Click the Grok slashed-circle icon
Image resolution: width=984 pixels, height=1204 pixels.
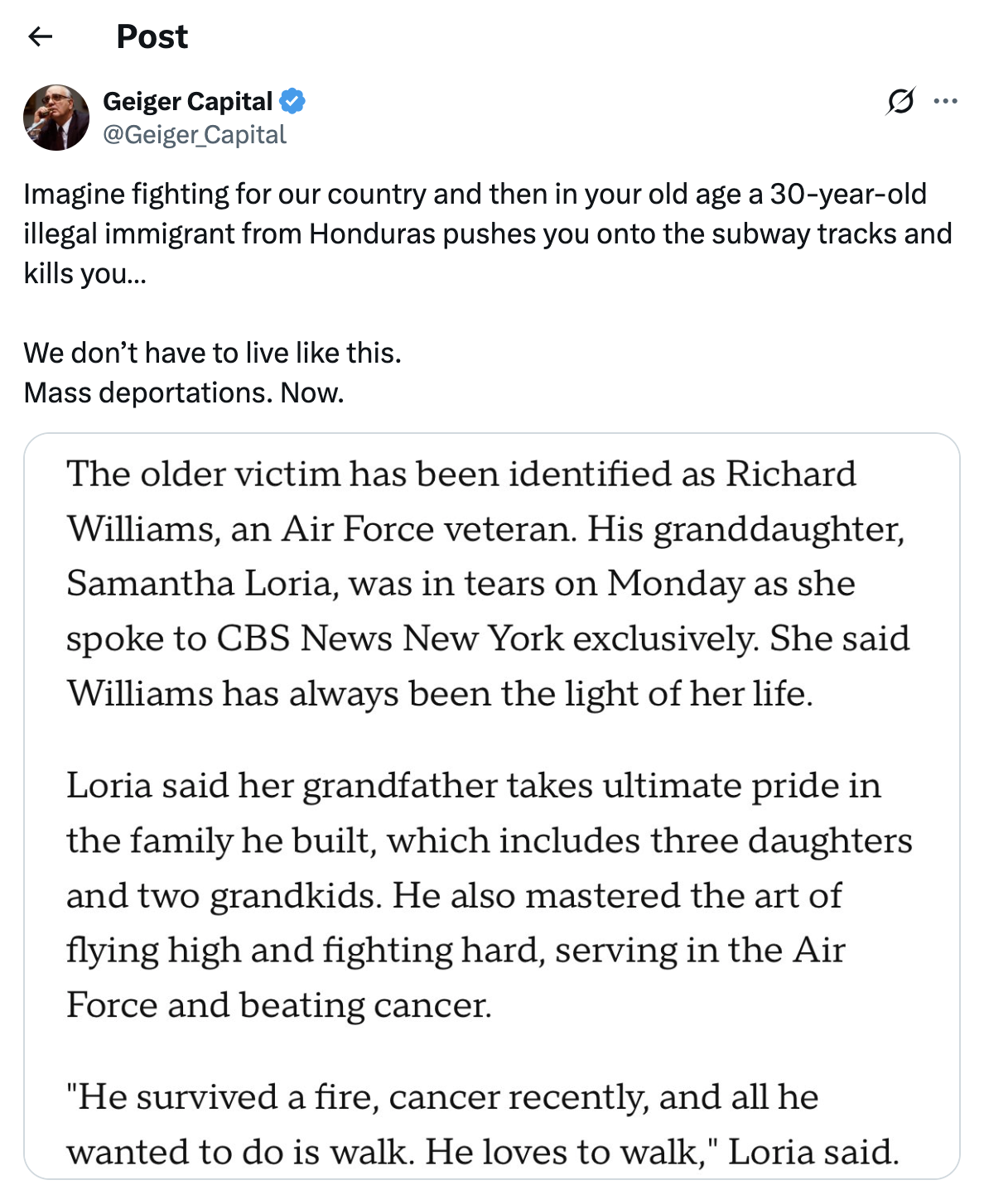900,102
